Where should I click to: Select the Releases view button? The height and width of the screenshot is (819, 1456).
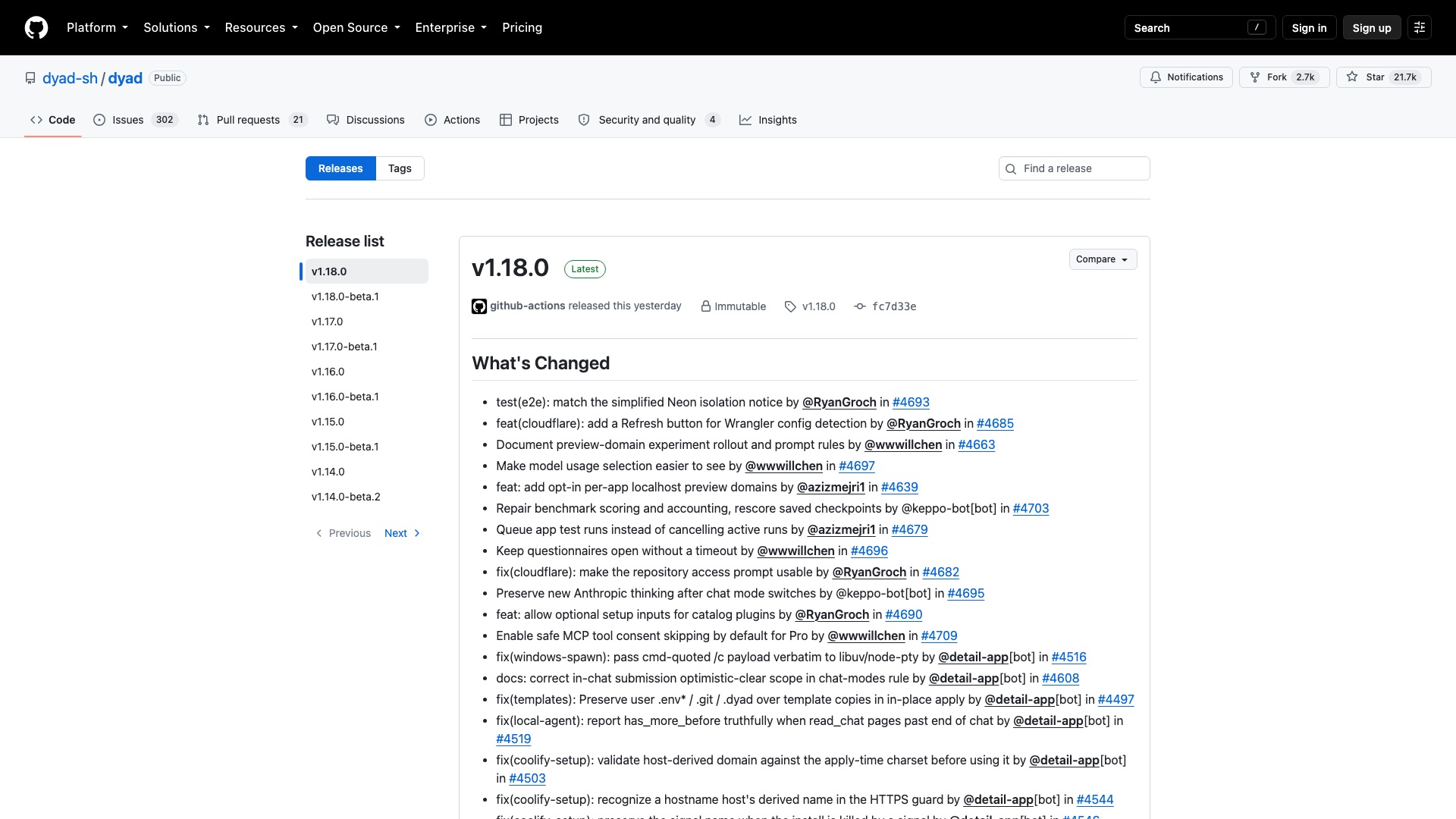(x=340, y=168)
